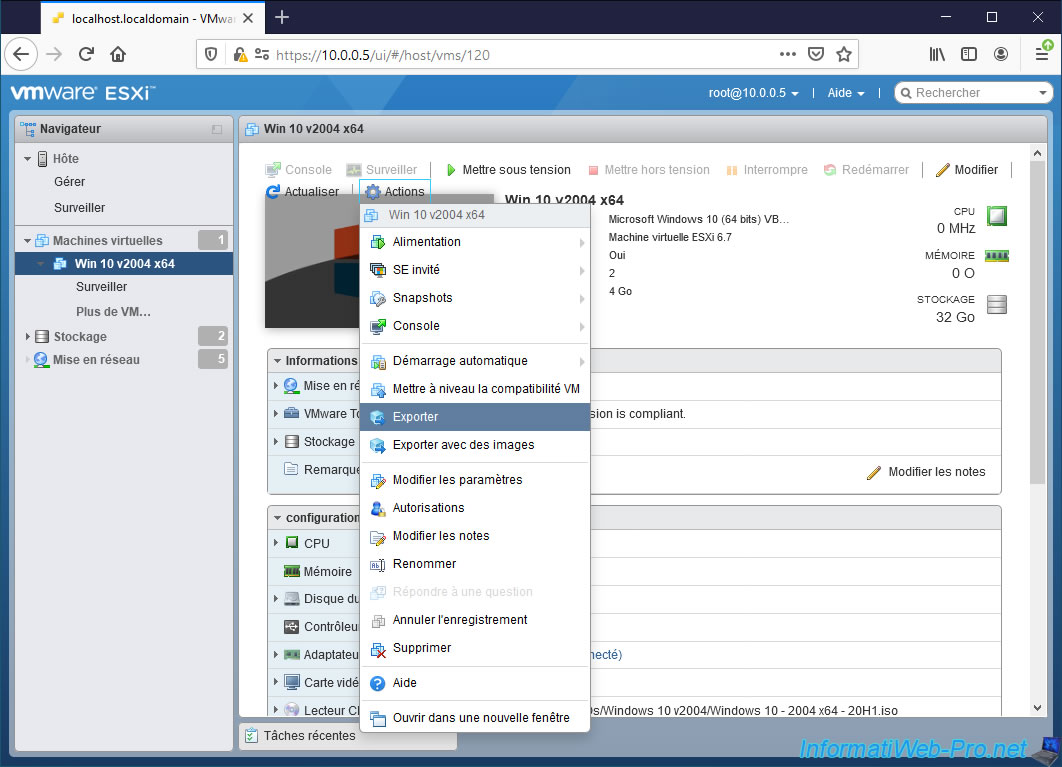Viewport: 1062px width, 767px height.
Task: Open the Firefox account icon
Action: pyautogui.click(x=1000, y=54)
